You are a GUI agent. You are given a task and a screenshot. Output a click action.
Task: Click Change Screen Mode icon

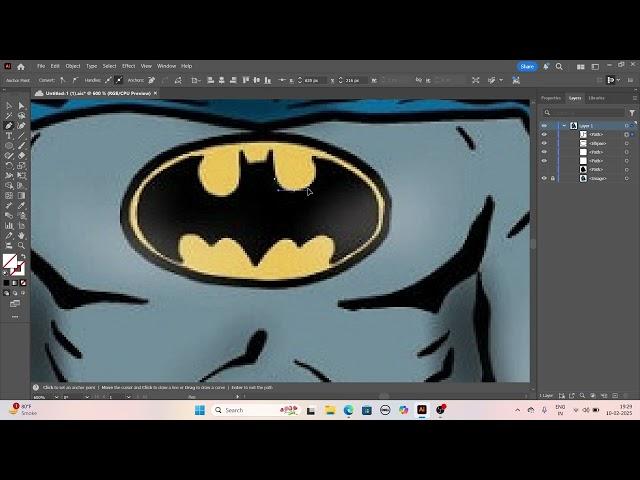(15, 304)
